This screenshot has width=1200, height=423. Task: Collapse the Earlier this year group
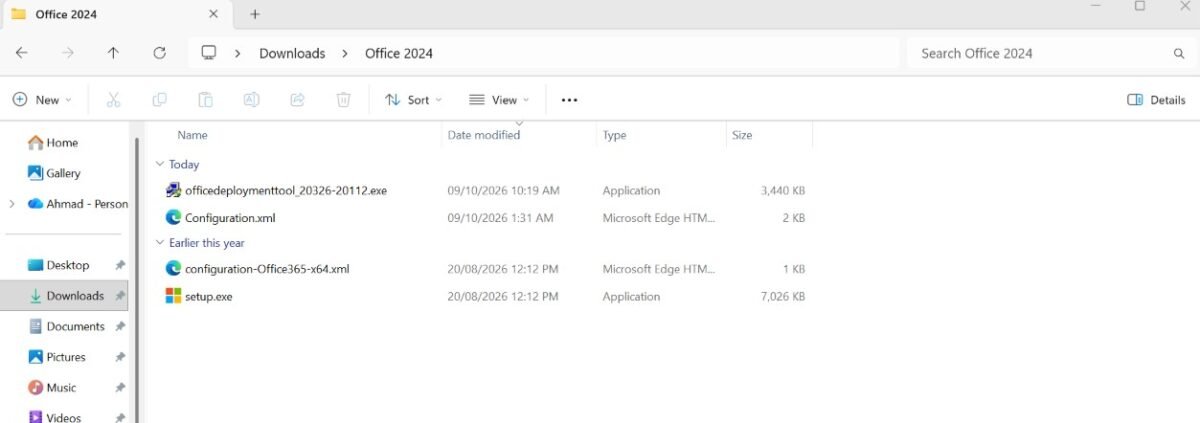coord(160,242)
